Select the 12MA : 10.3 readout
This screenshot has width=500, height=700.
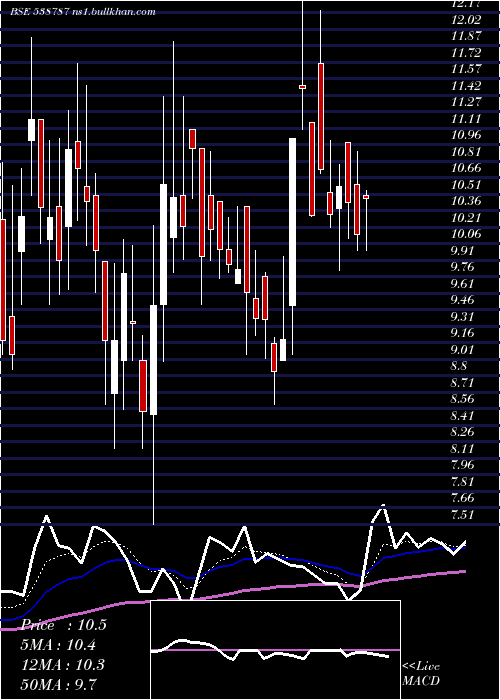click(x=63, y=664)
